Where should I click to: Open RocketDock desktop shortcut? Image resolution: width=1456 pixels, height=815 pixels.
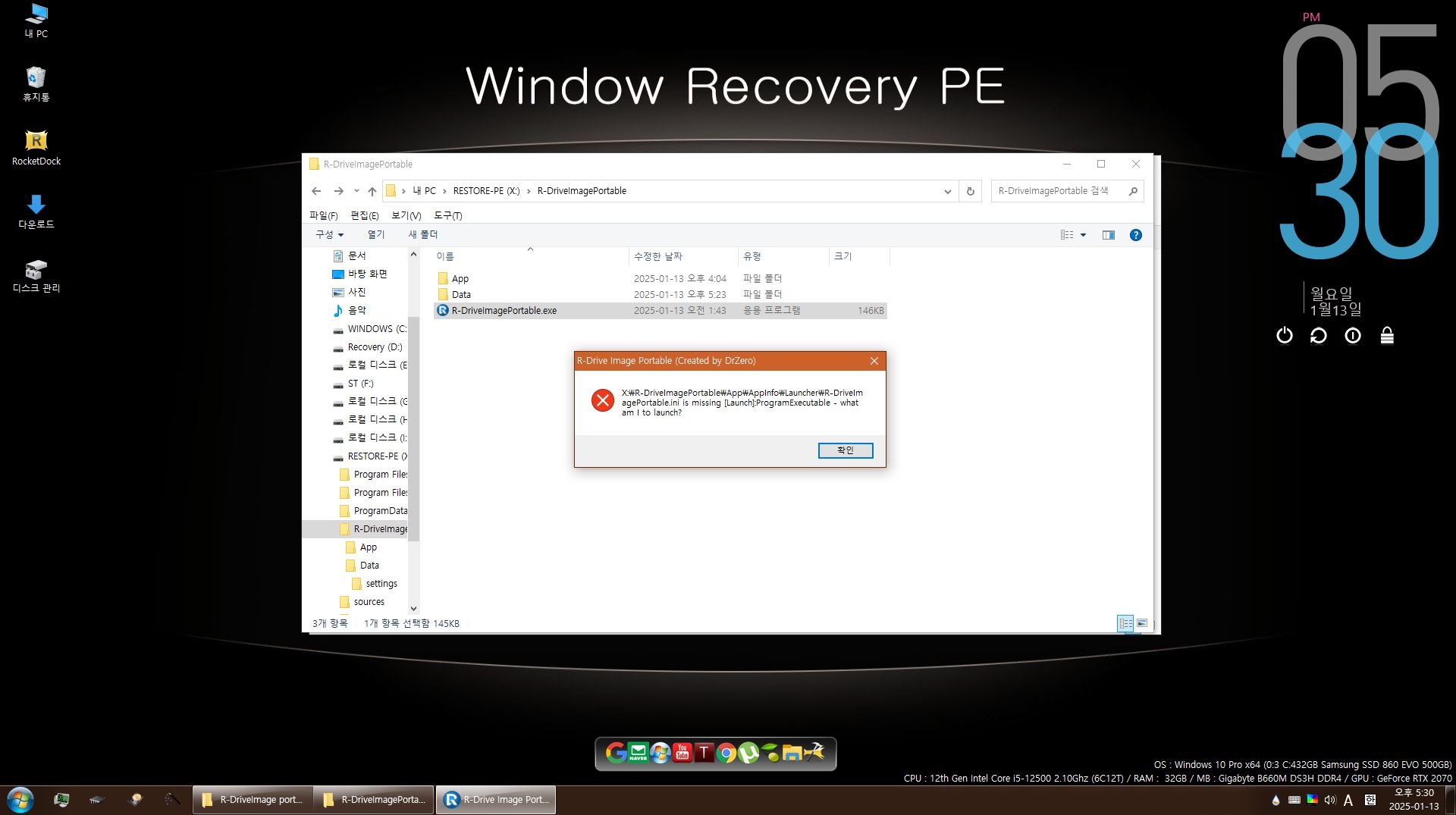(36, 148)
